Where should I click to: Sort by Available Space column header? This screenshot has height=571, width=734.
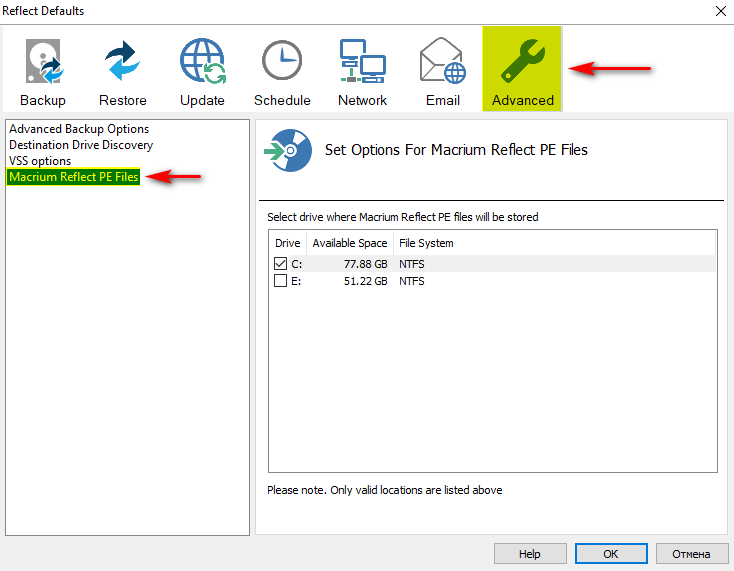(x=350, y=243)
